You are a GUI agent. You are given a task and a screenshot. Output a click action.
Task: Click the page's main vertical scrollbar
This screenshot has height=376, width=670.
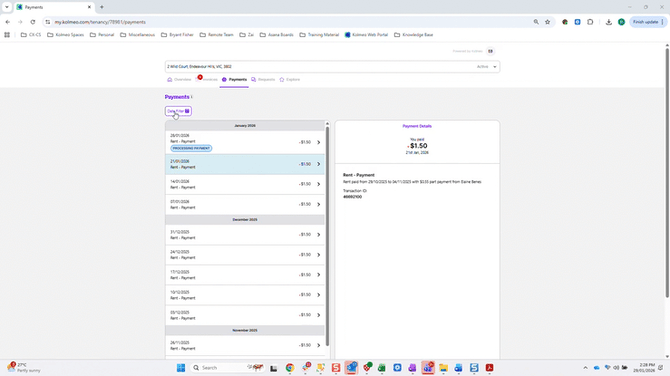(667, 173)
